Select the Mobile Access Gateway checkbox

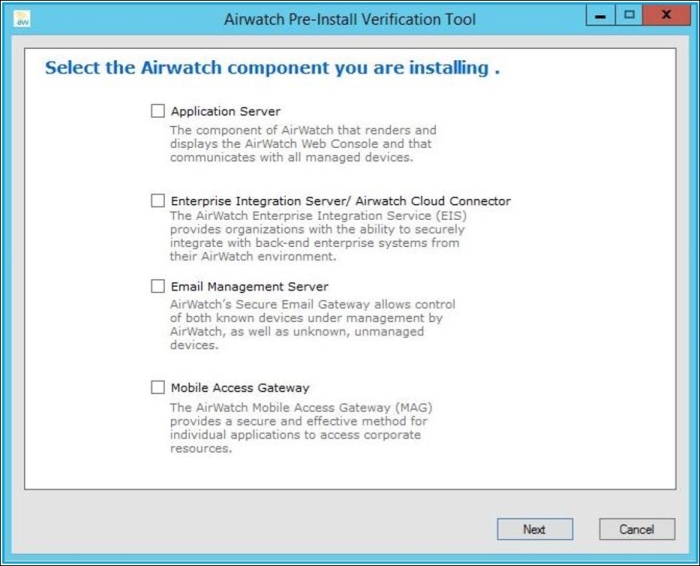point(158,387)
